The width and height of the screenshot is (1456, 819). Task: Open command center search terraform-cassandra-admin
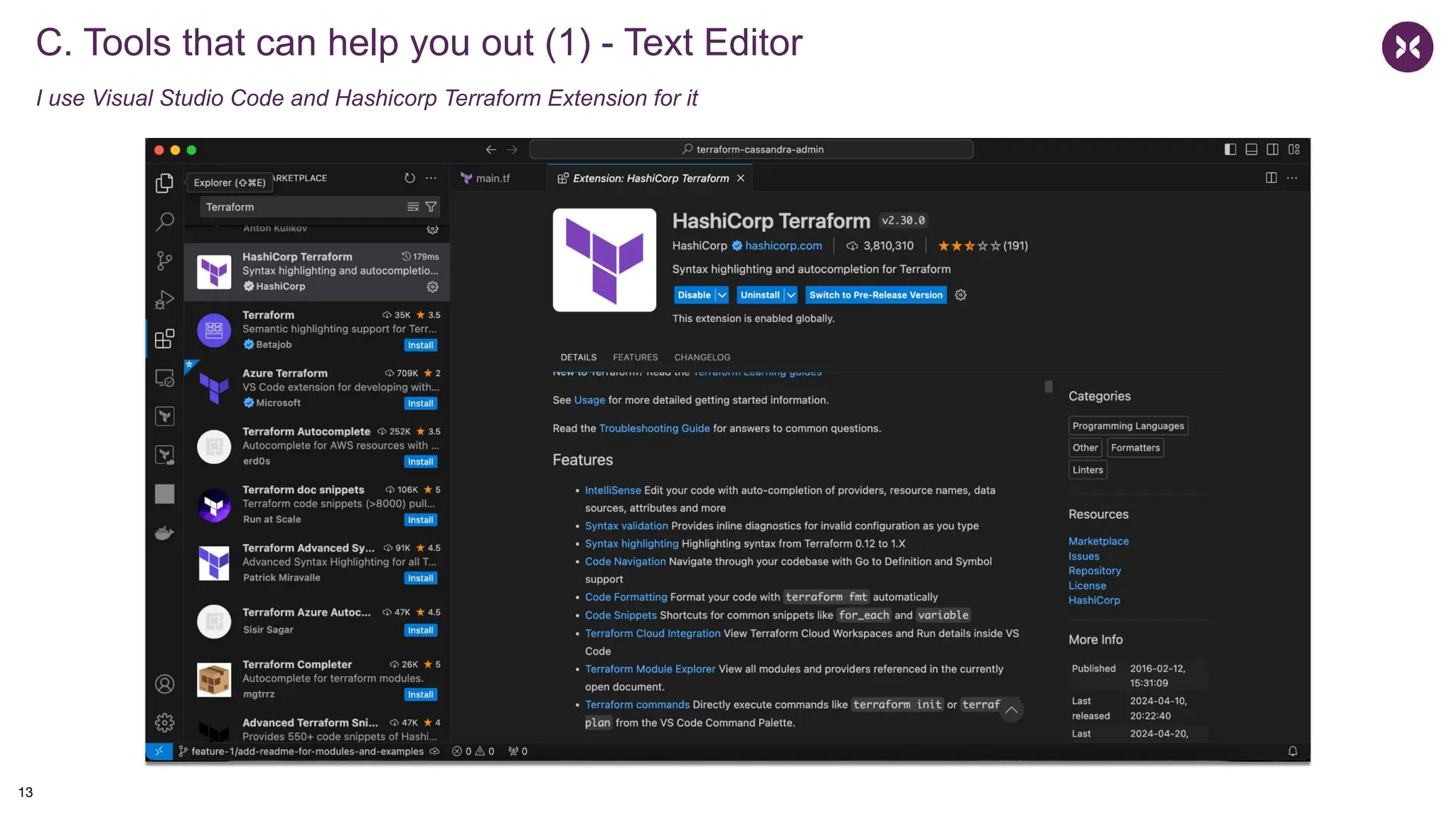751,149
